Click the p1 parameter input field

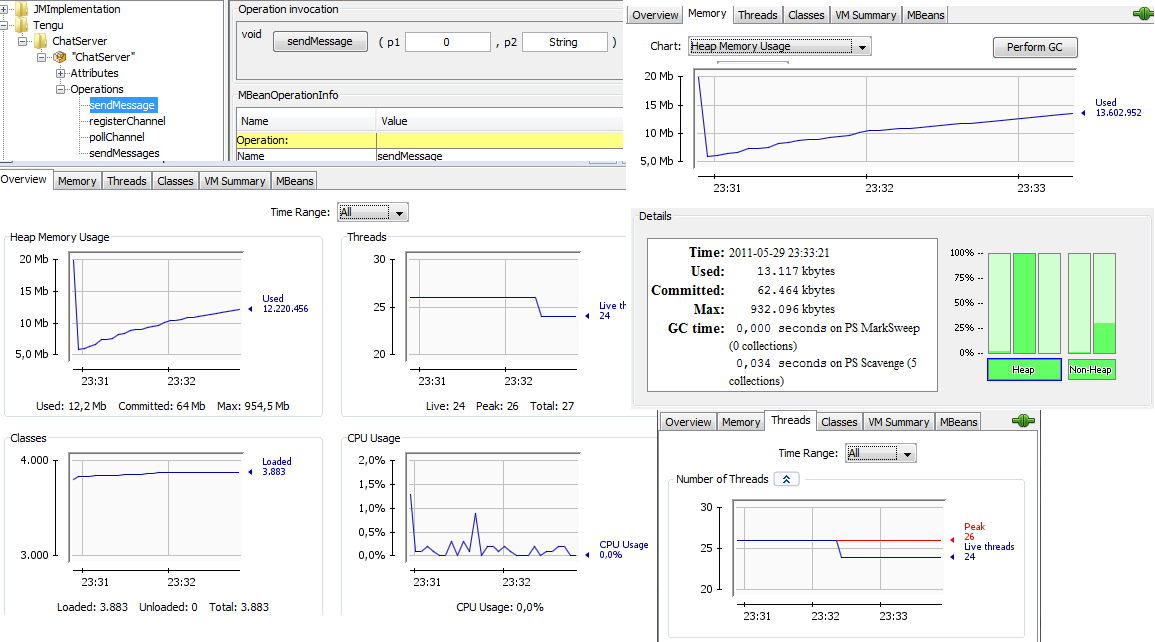tap(447, 42)
